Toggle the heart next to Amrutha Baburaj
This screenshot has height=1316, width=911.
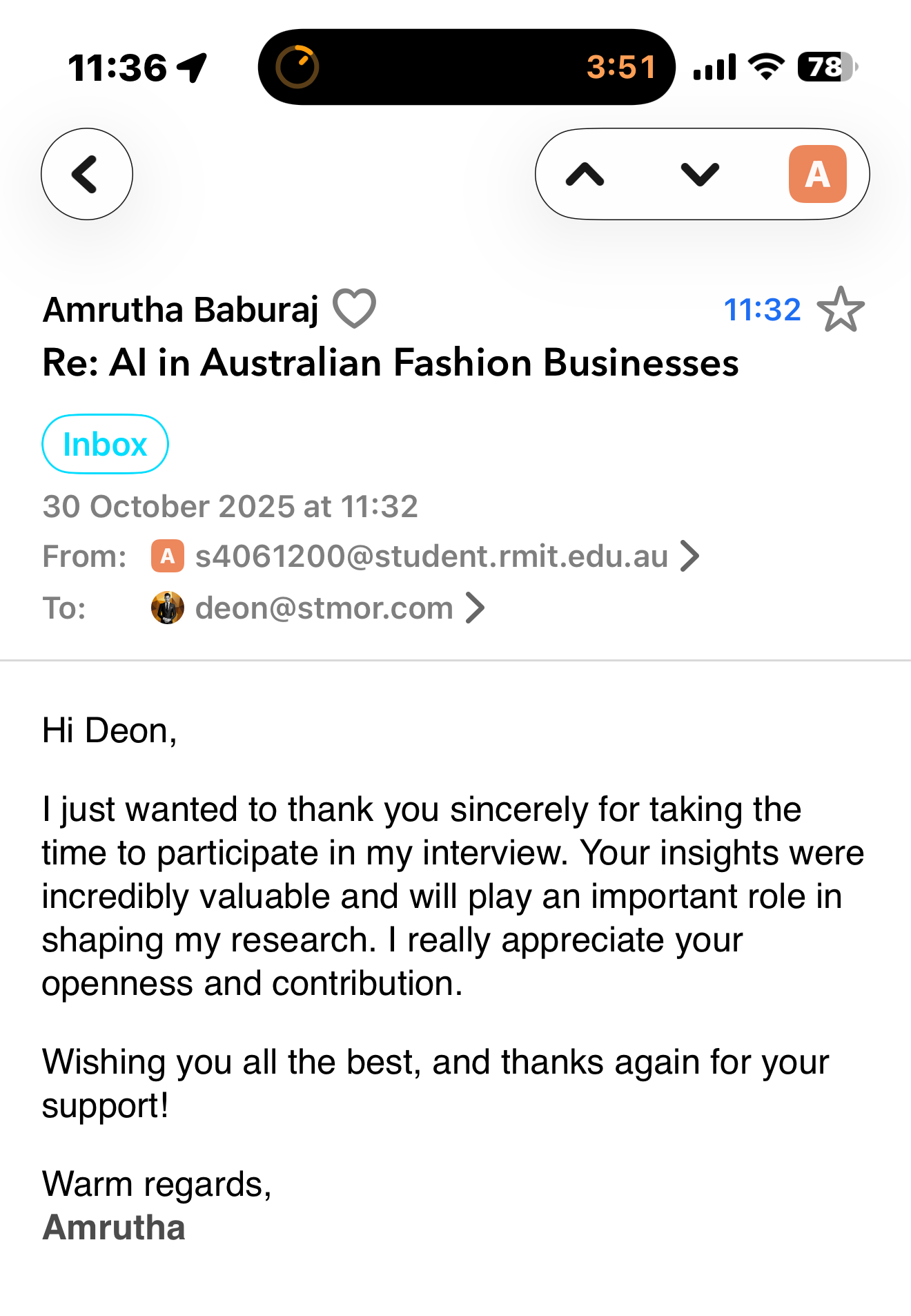(x=355, y=309)
